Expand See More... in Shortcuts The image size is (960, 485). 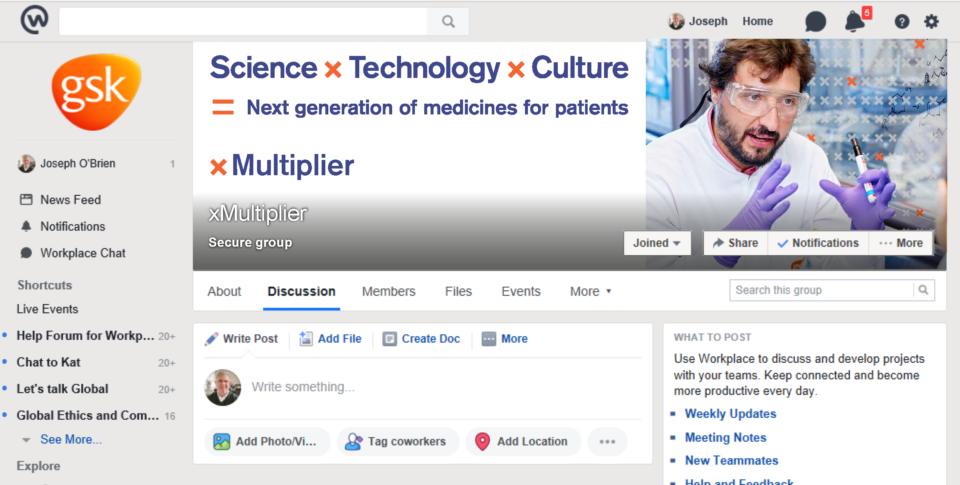point(71,440)
